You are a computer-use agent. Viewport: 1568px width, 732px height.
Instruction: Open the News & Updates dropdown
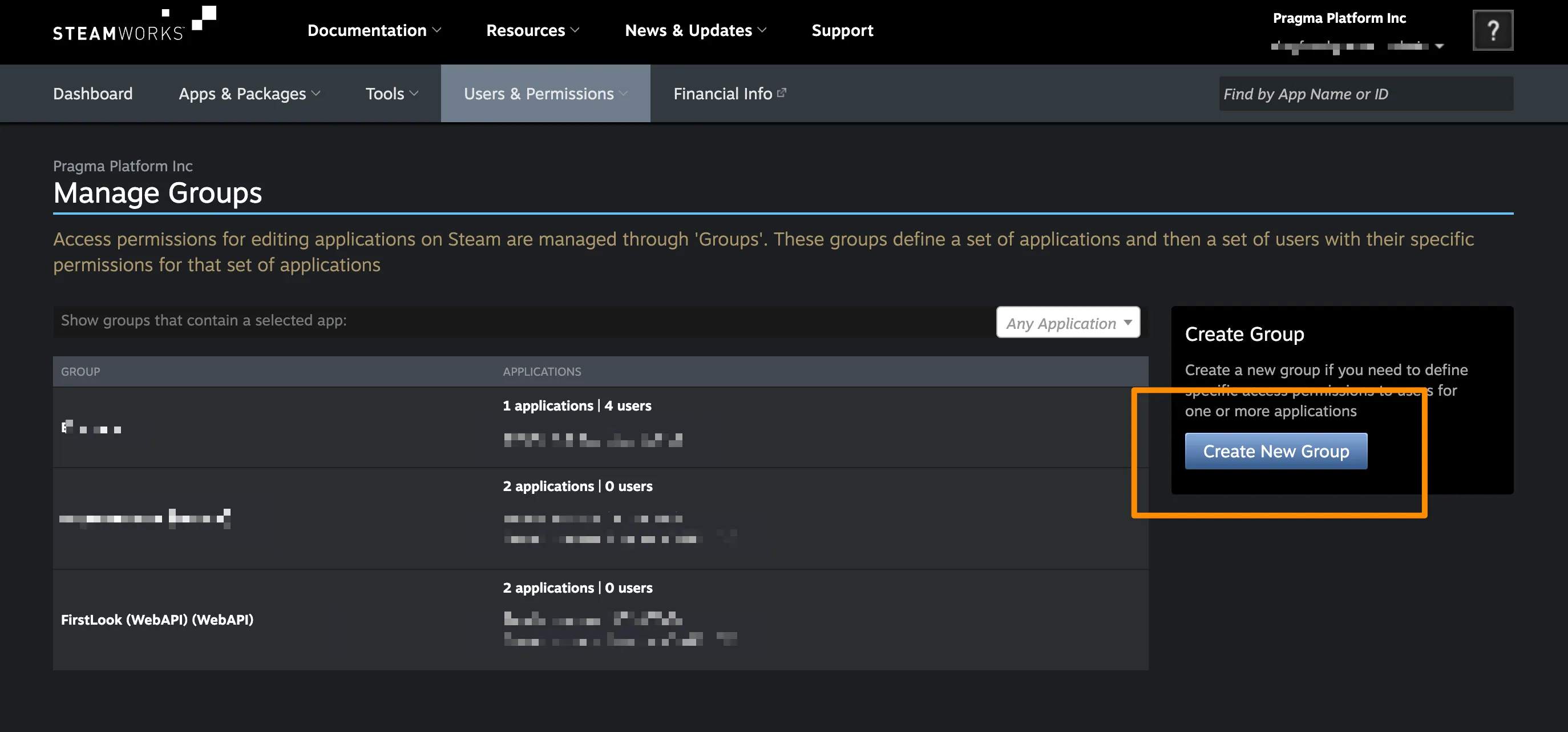695,30
